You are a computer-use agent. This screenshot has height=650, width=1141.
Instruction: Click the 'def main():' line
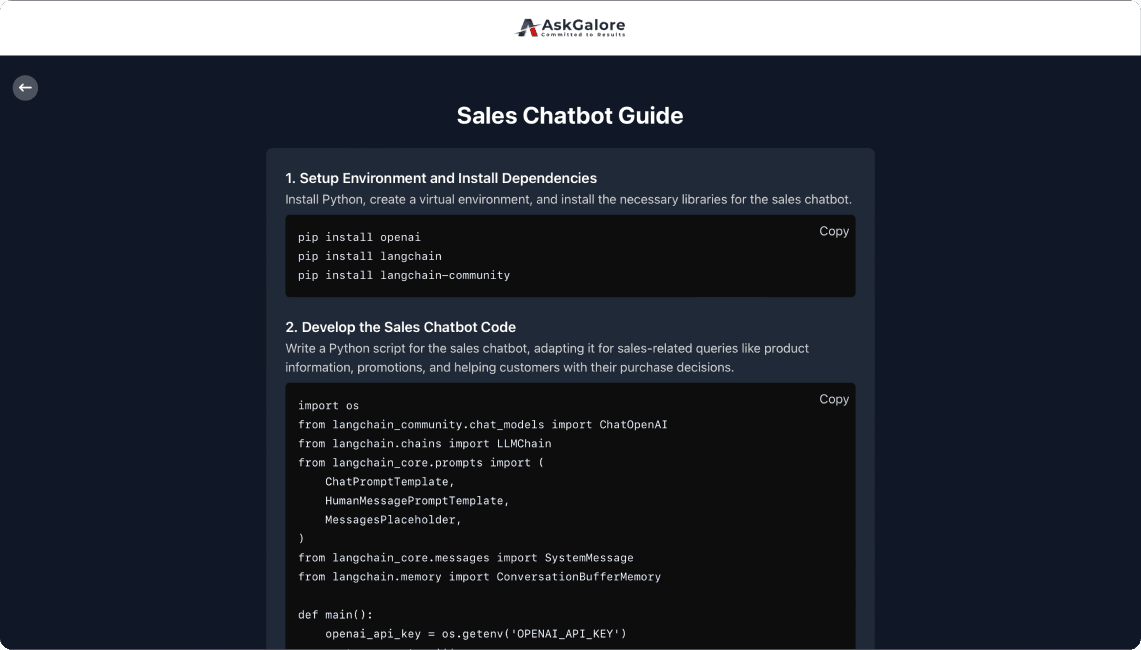click(x=335, y=615)
